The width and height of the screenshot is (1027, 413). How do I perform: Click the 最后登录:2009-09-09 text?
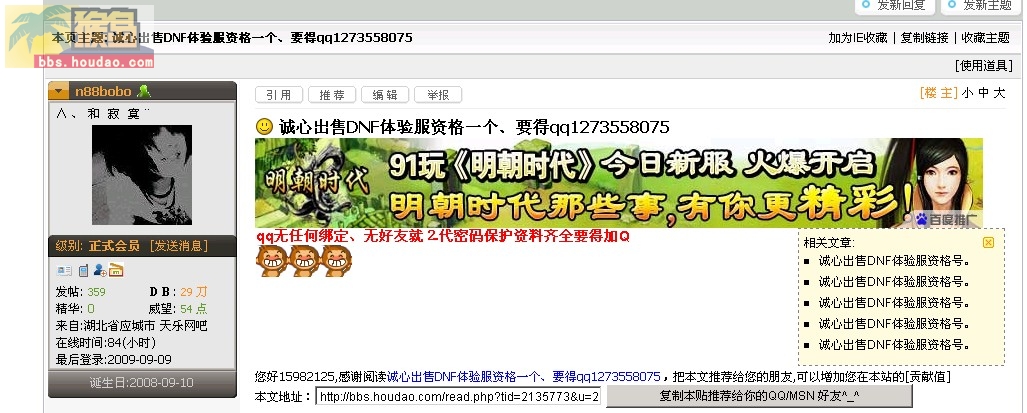(113, 360)
